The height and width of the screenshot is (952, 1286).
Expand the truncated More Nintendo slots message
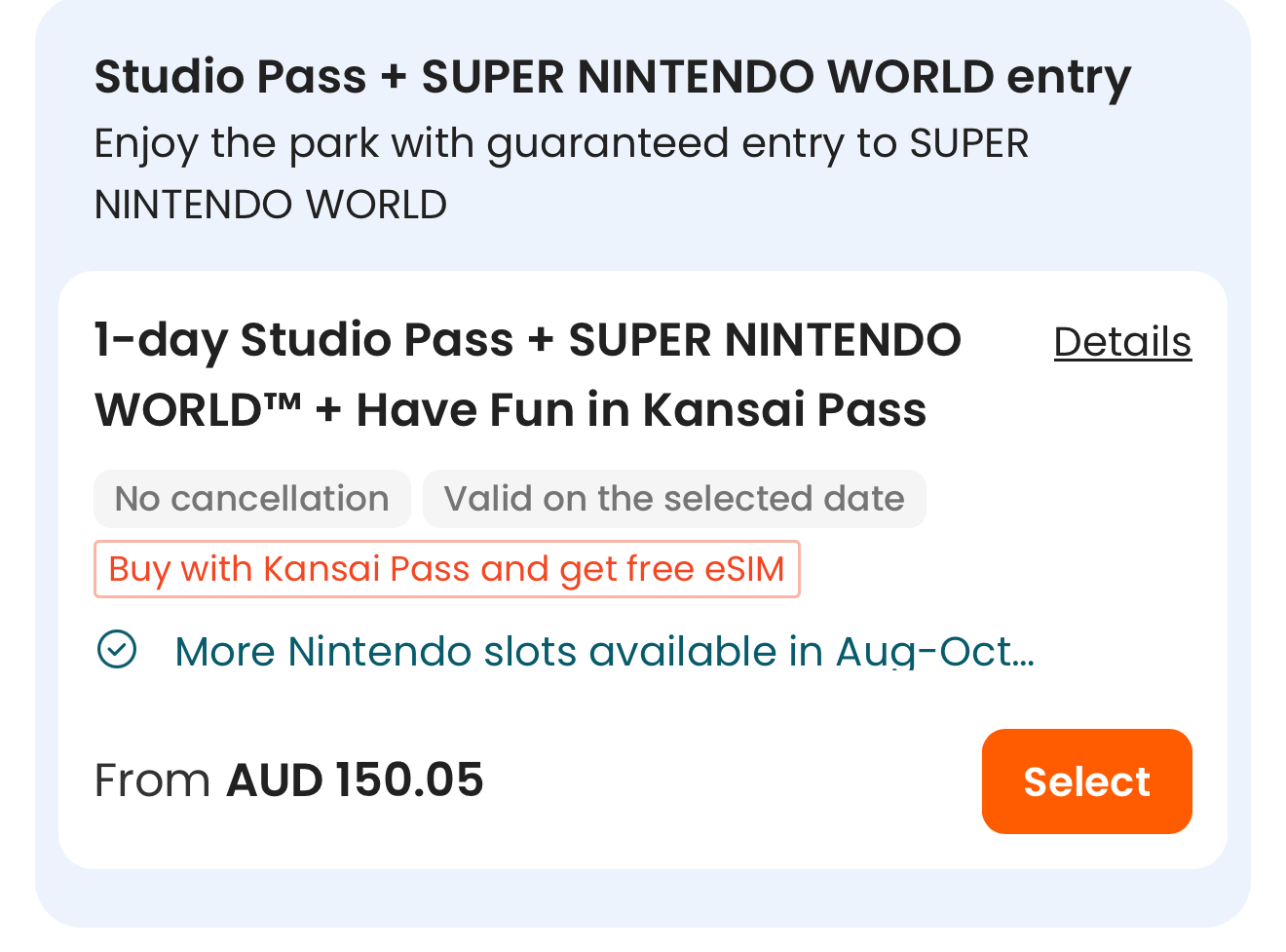click(604, 651)
